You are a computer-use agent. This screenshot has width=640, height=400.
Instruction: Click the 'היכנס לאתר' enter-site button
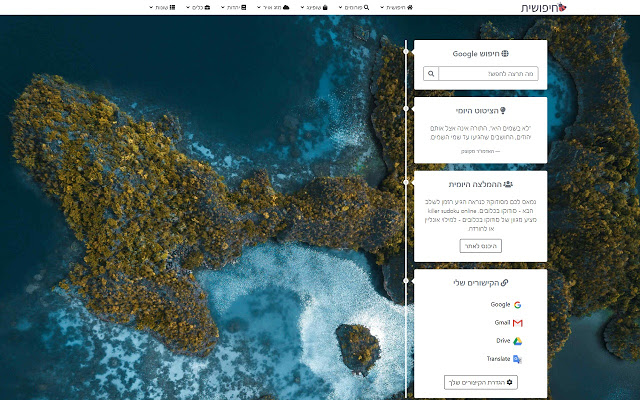click(480, 246)
